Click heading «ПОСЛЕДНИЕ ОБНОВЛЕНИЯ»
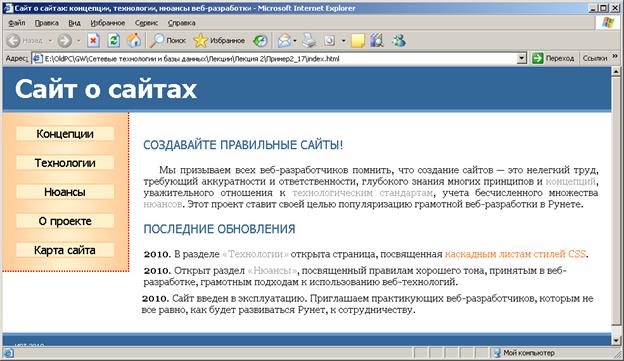Viewport: 624px width, 361px height. click(219, 229)
